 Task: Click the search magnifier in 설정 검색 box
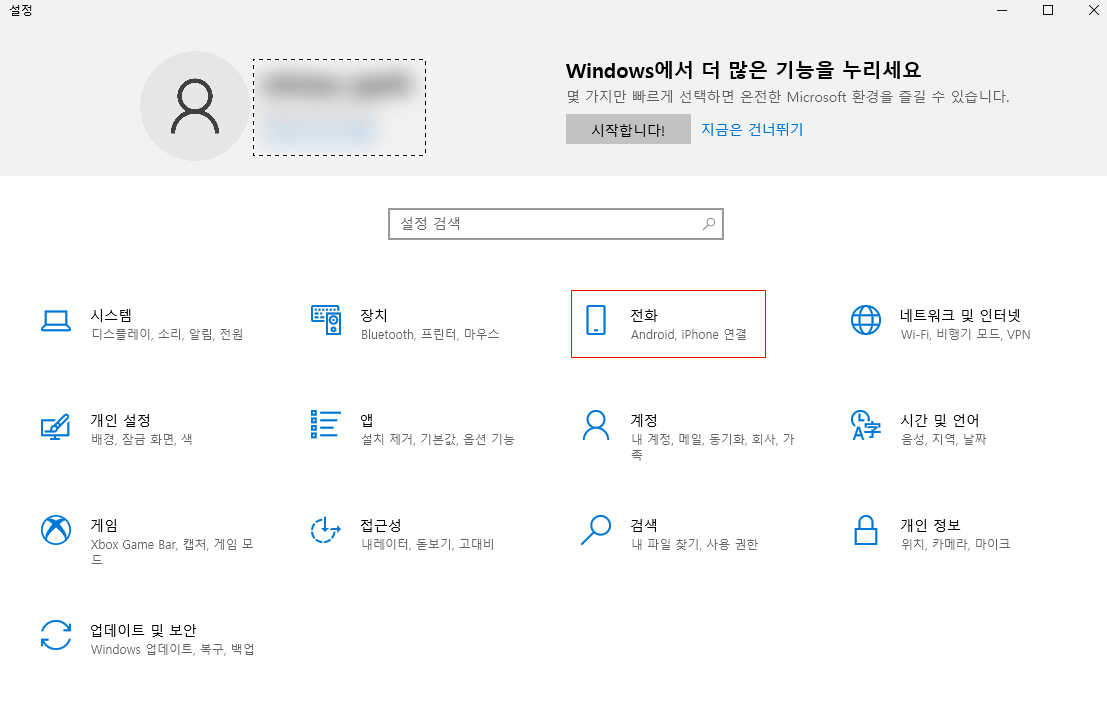tap(709, 224)
